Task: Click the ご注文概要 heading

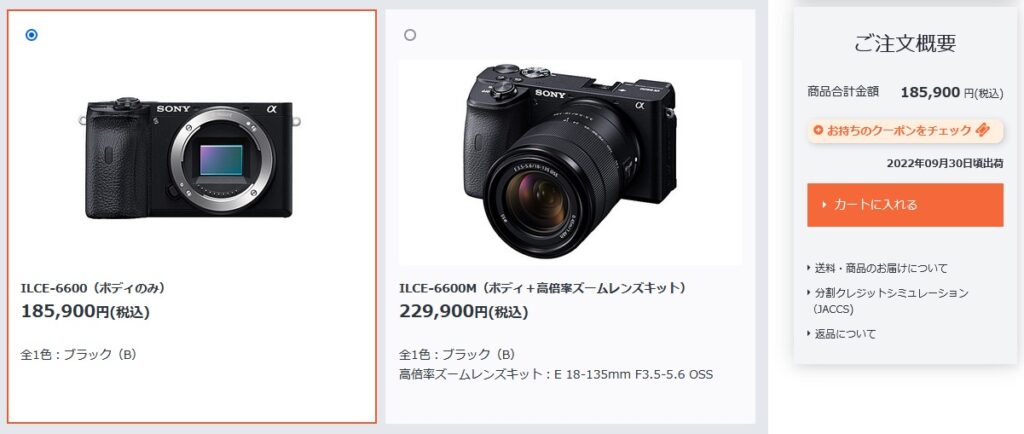Action: pyautogui.click(x=905, y=43)
